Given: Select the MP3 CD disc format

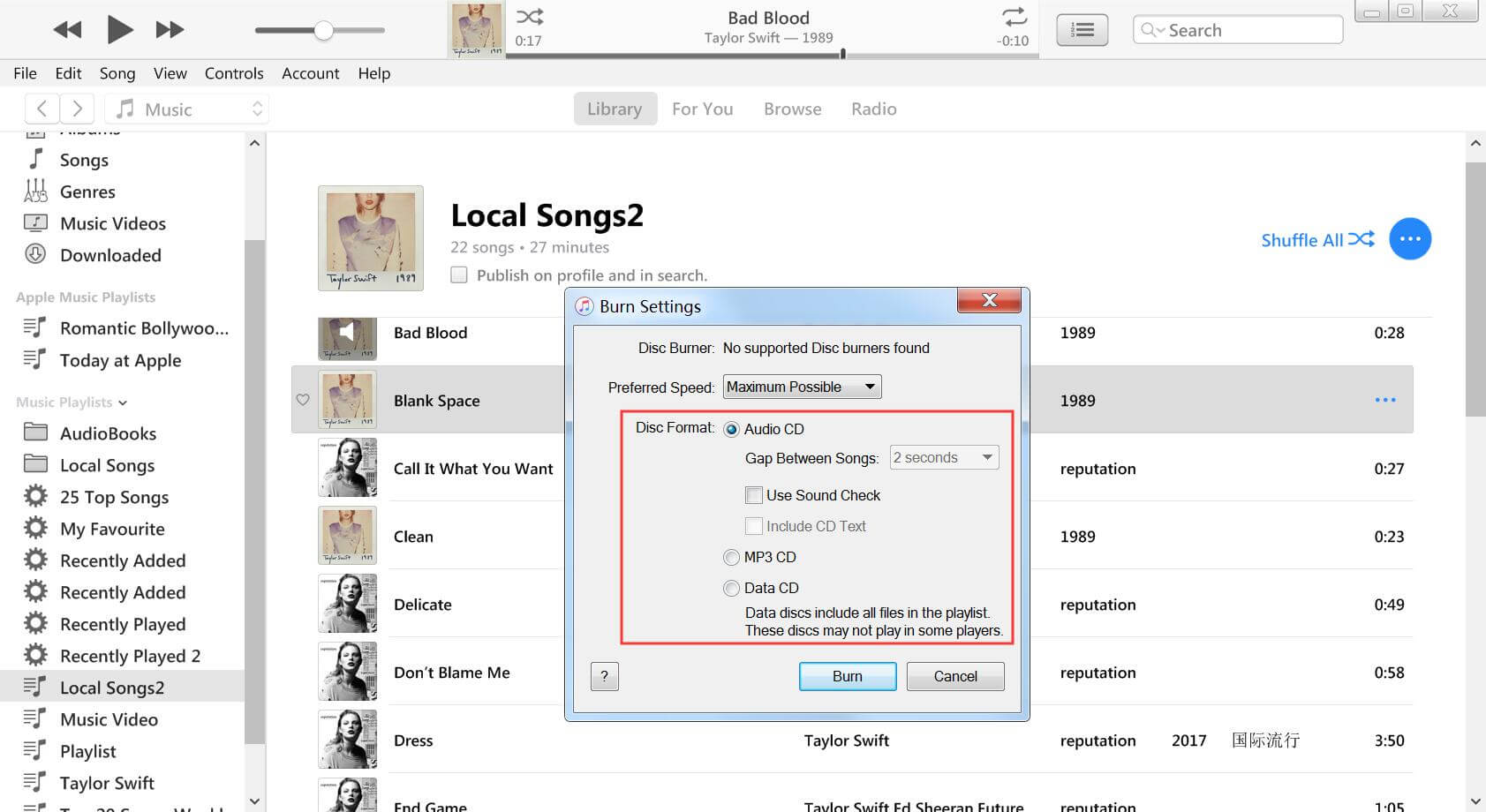Looking at the screenshot, I should 731,557.
